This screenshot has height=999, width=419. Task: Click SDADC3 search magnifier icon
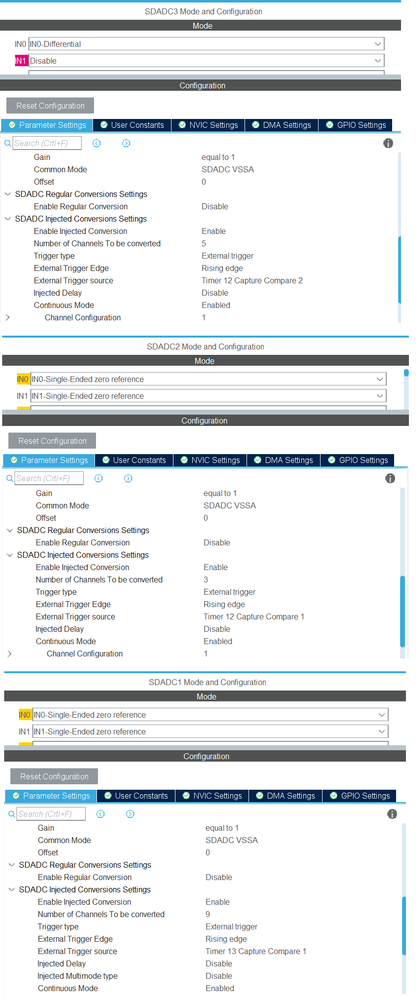(8, 143)
